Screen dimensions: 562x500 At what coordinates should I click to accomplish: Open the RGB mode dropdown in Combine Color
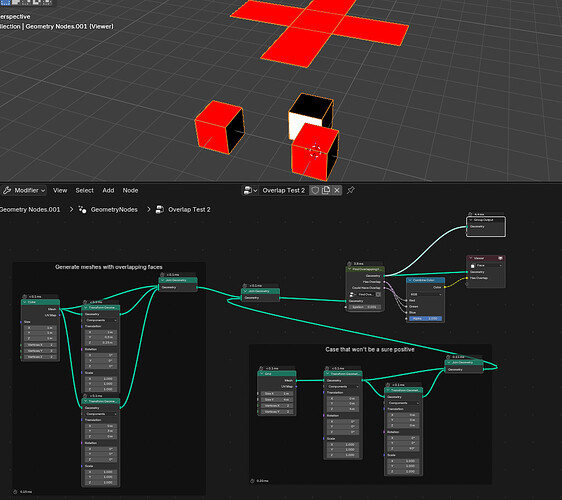[425, 294]
